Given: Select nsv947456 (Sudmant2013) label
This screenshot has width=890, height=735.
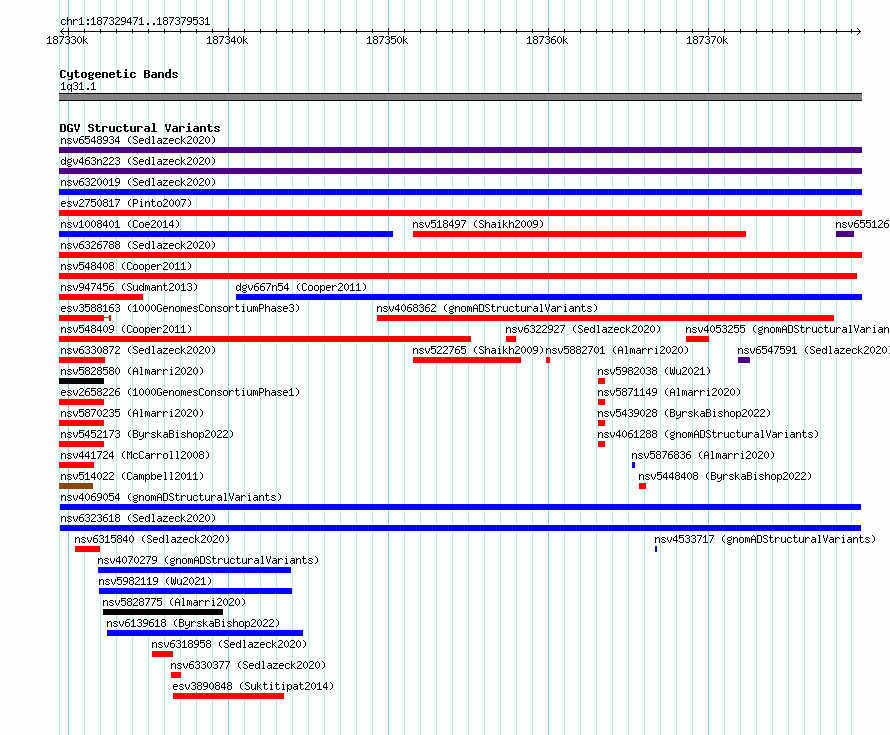Looking at the screenshot, I should (x=129, y=287).
